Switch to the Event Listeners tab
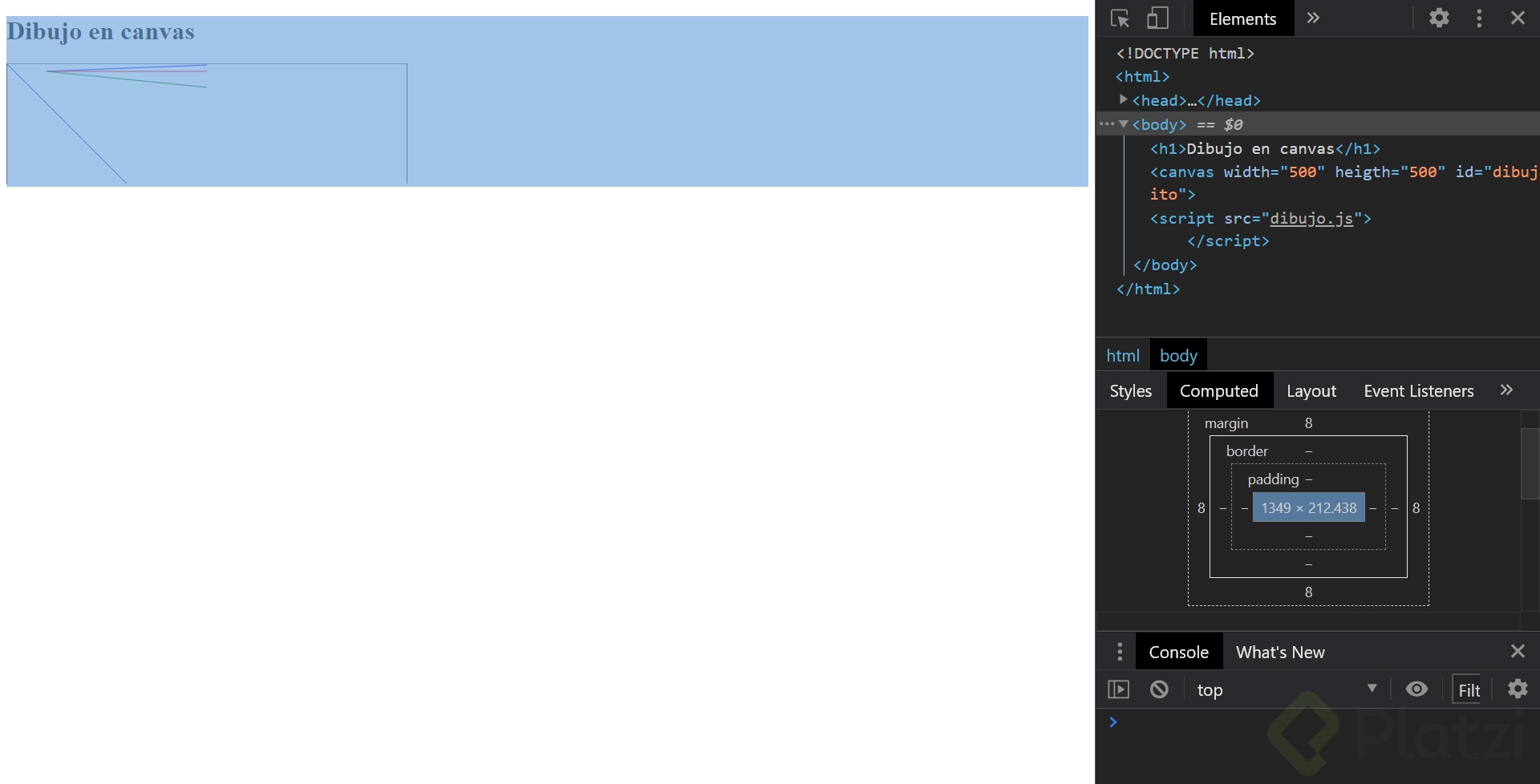 point(1418,390)
